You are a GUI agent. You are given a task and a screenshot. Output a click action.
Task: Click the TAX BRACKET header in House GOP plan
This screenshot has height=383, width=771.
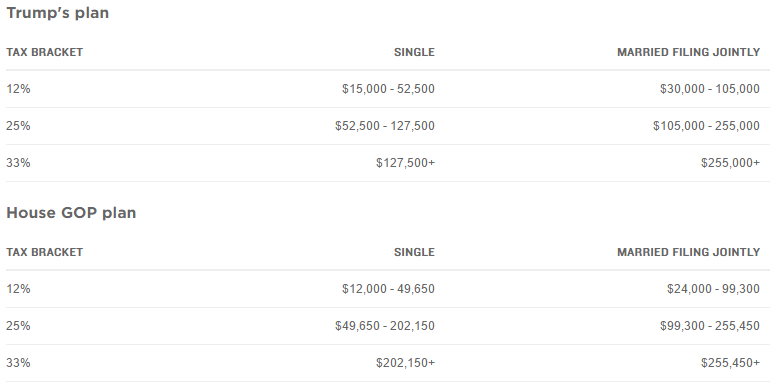click(x=45, y=252)
